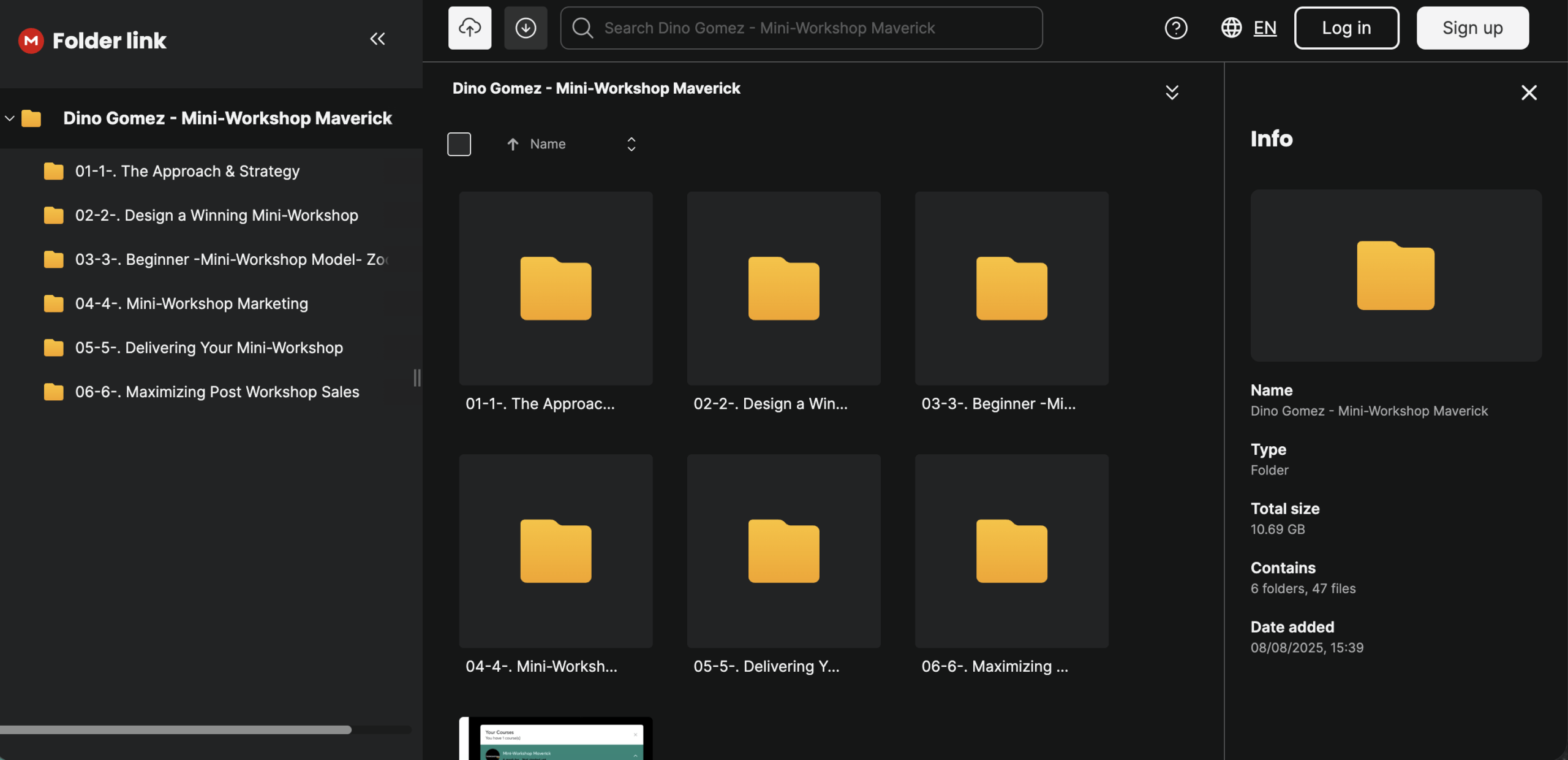Viewport: 1568px width, 760px height.
Task: Click the cloud upload icon
Action: tap(469, 28)
